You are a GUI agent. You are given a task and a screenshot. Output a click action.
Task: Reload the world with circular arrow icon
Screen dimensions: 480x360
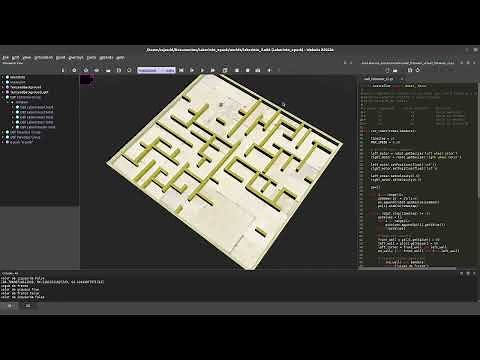[129, 70]
